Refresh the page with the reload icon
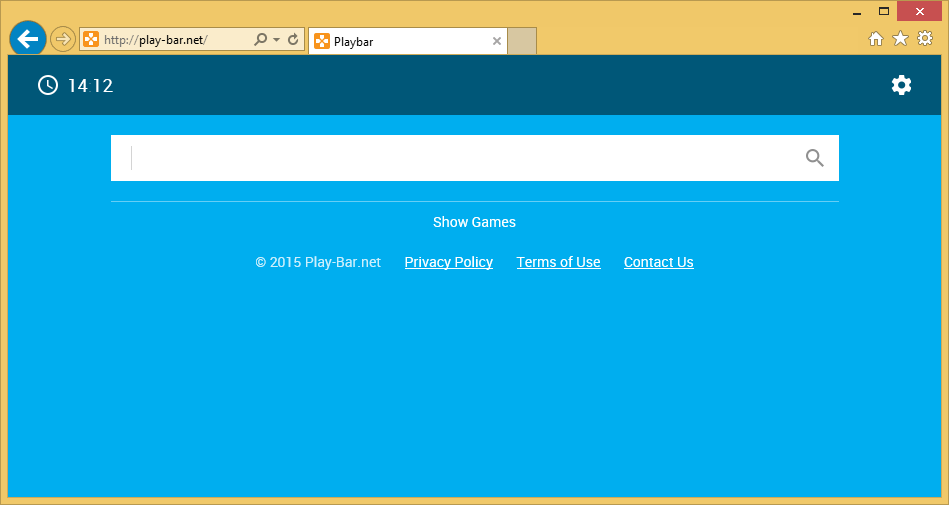Image resolution: width=949 pixels, height=505 pixels. coord(293,40)
